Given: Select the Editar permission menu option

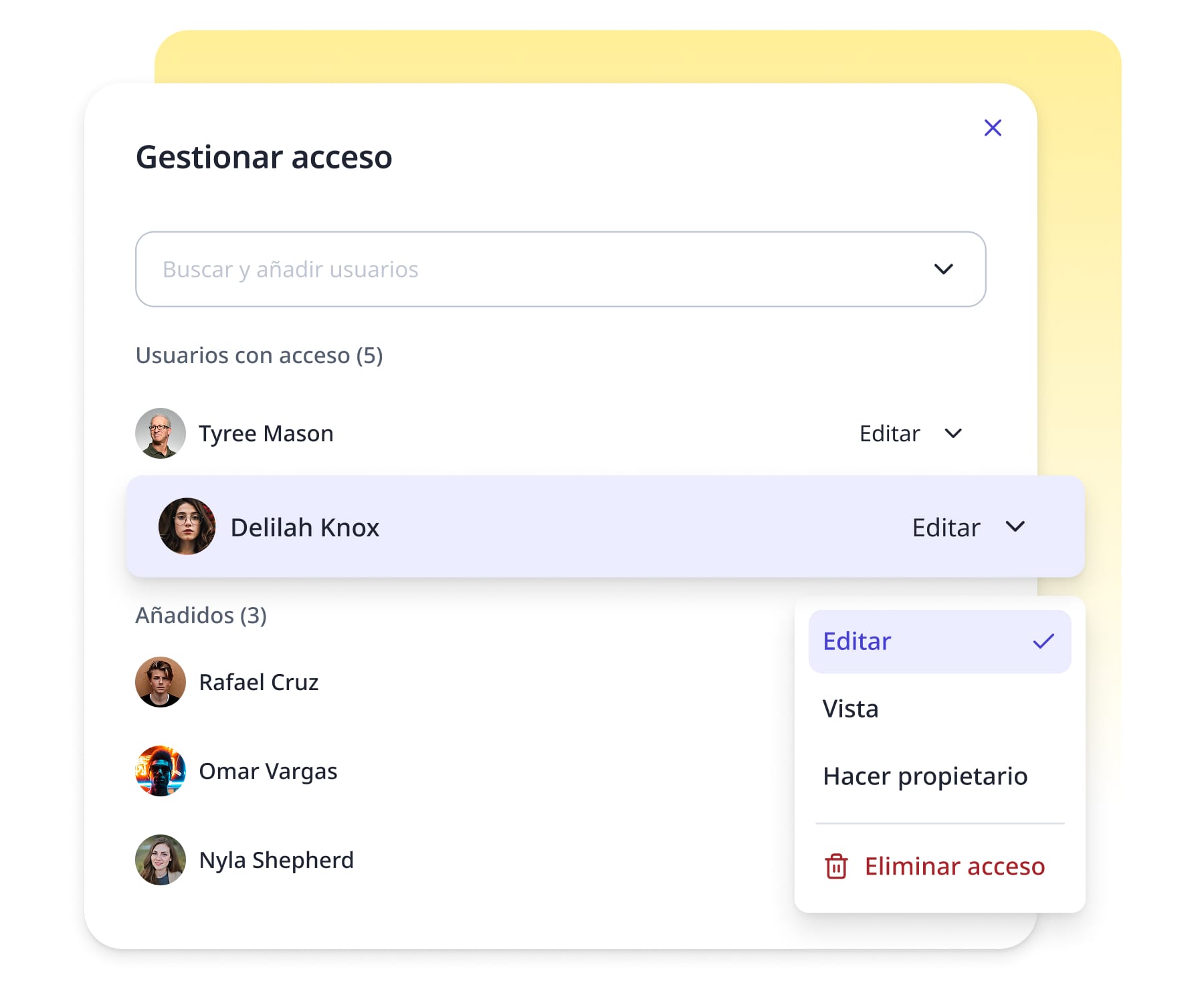Looking at the screenshot, I should pyautogui.click(x=858, y=641).
